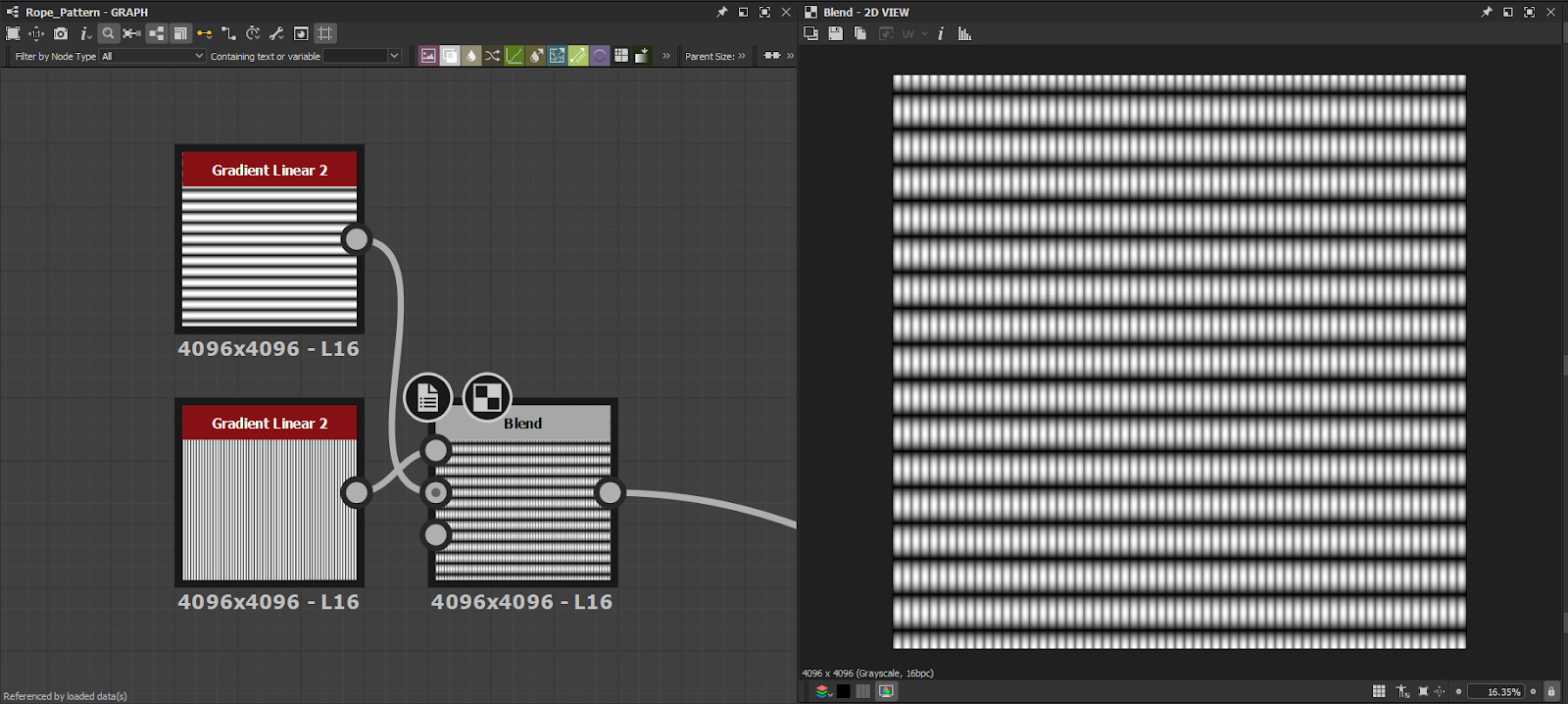
Task: Click the magnifier search icon in graph toolbar
Action: (x=108, y=33)
